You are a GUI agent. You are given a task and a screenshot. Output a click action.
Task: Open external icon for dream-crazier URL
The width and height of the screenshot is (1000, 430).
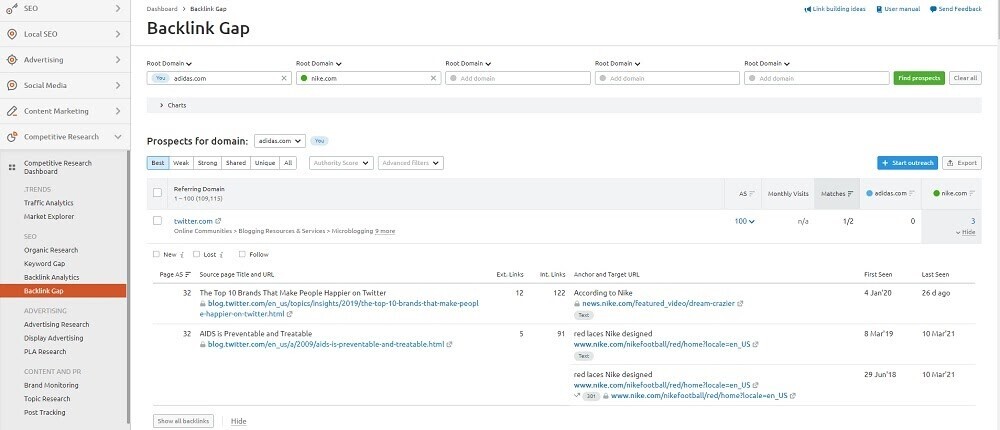(740, 304)
